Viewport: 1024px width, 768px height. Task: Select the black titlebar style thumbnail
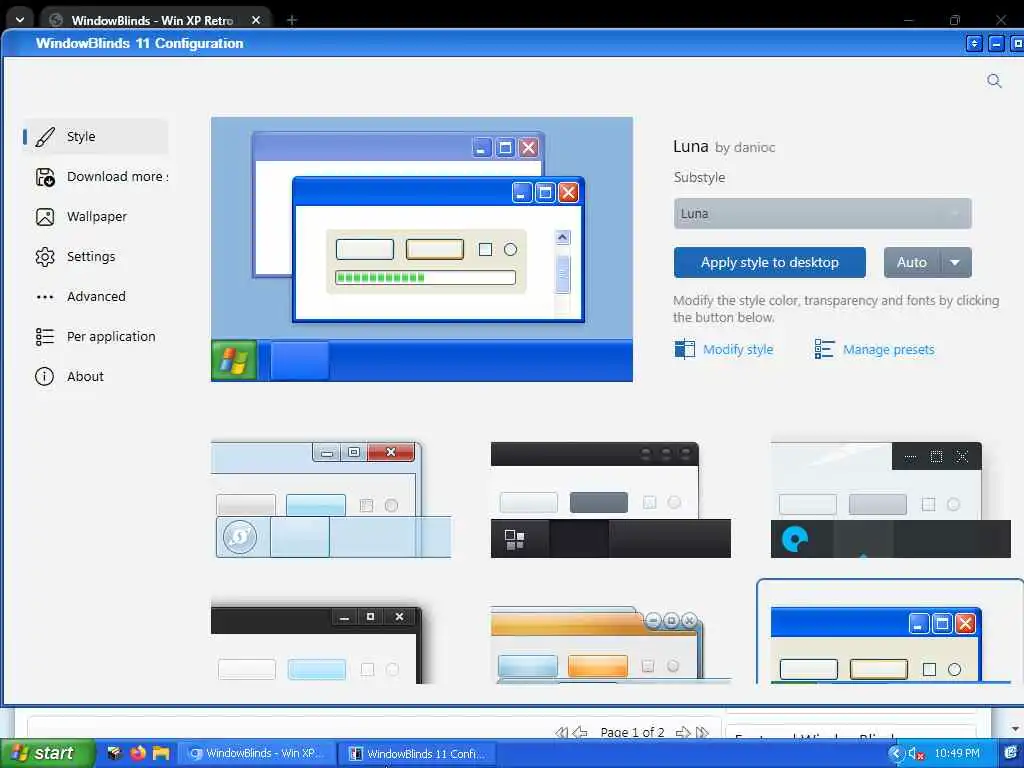[x=317, y=643]
